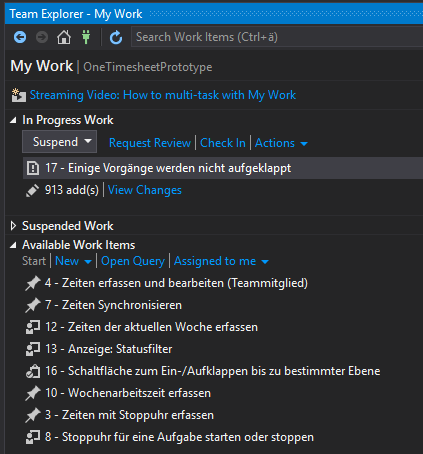This screenshot has width=423, height=454.
Task: Click the bug icon of item 17
Action: (x=33, y=168)
